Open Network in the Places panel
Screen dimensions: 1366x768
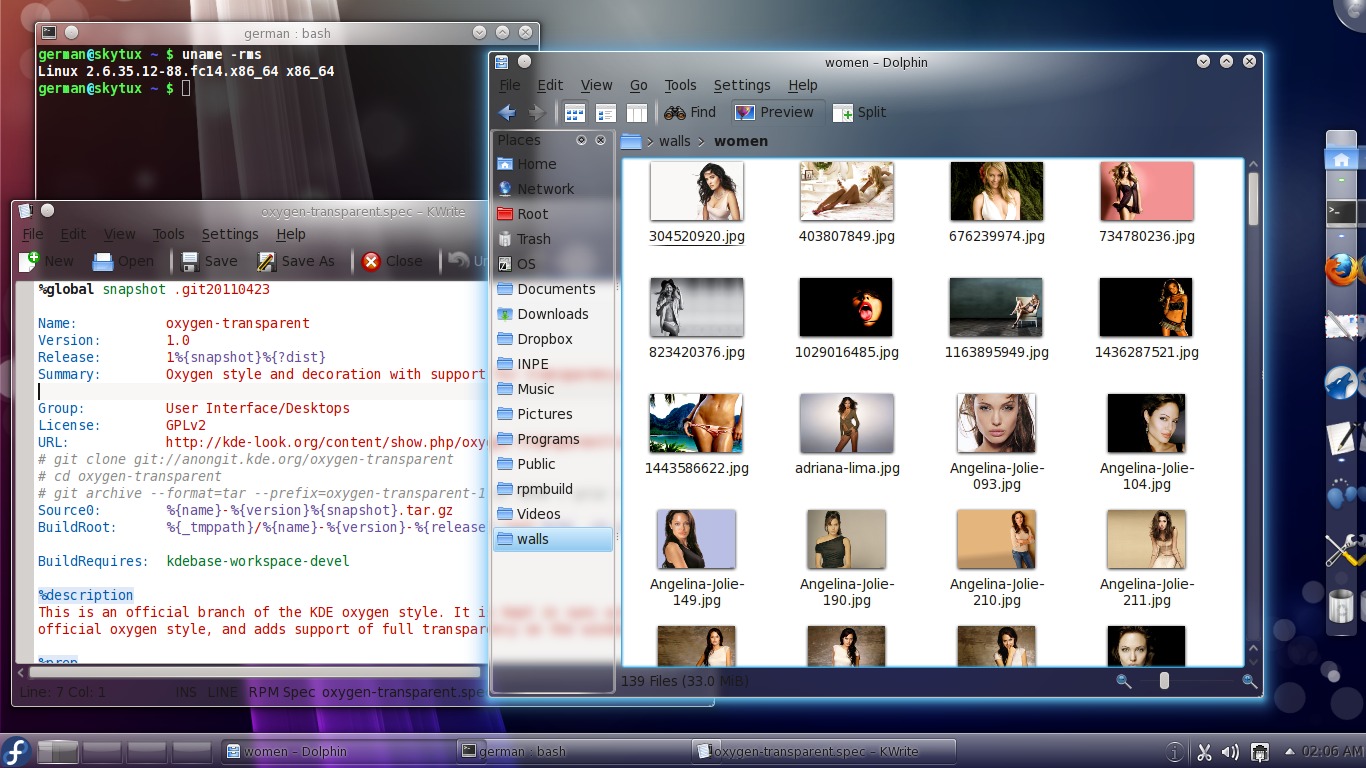(553, 189)
